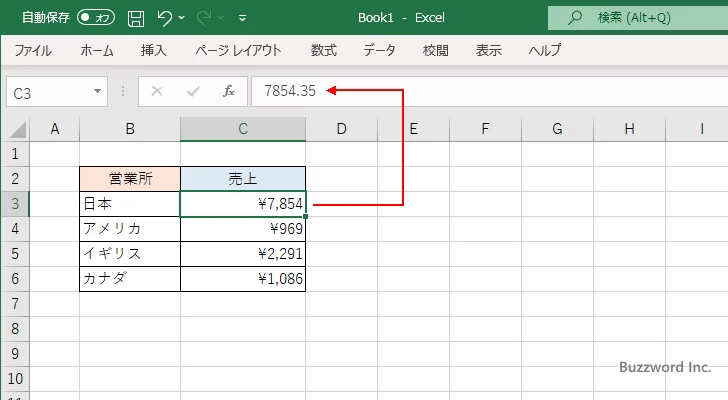728x400 pixels.
Task: Select row 1 header
Action: click(x=15, y=154)
